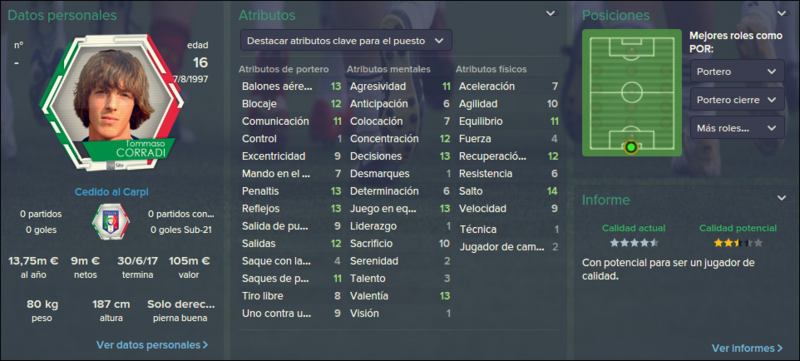
Task: Open the Portero role dropdown
Action: pos(737,71)
